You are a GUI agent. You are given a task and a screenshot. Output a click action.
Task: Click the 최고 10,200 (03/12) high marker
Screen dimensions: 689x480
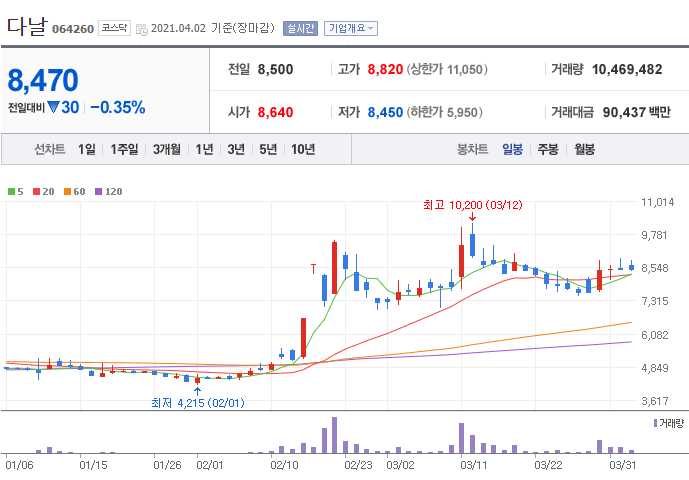tap(473, 205)
